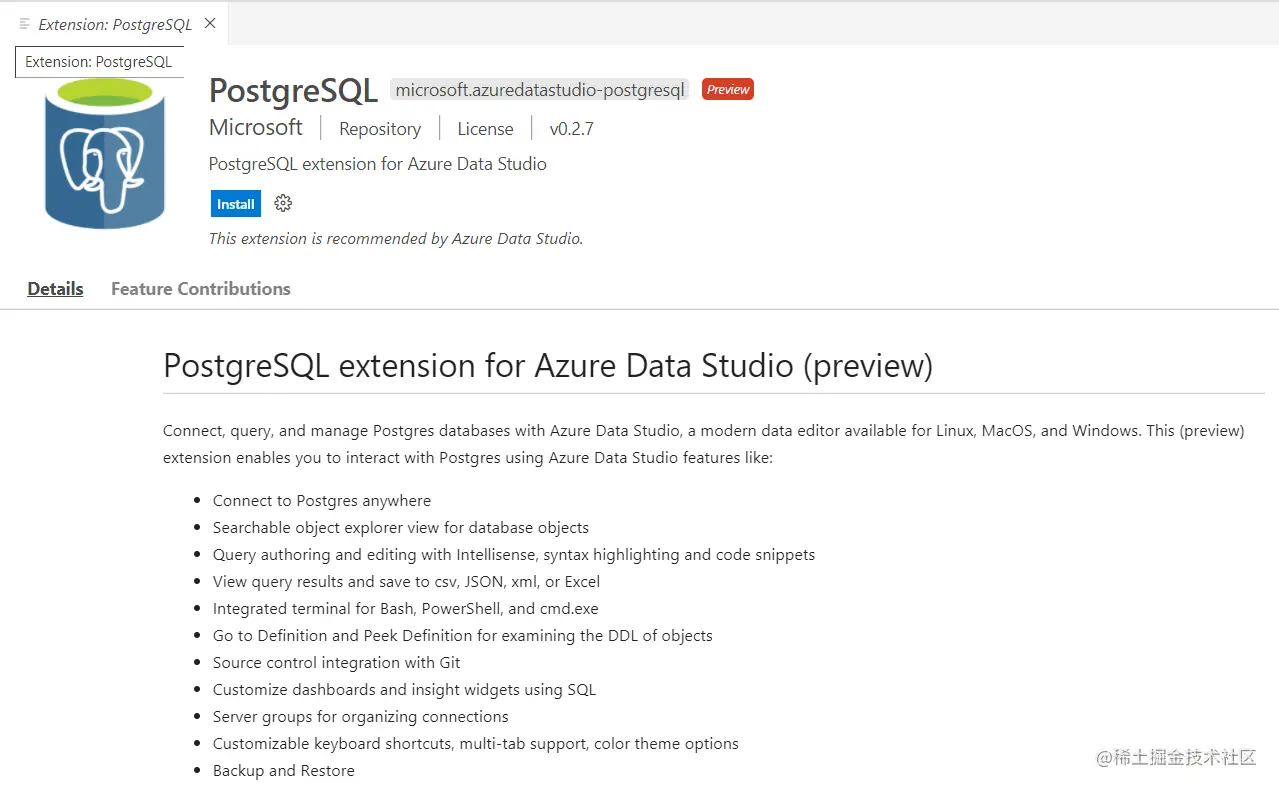Image resolution: width=1279 pixels, height=790 pixels.
Task: Click the Install button
Action: pos(235,203)
